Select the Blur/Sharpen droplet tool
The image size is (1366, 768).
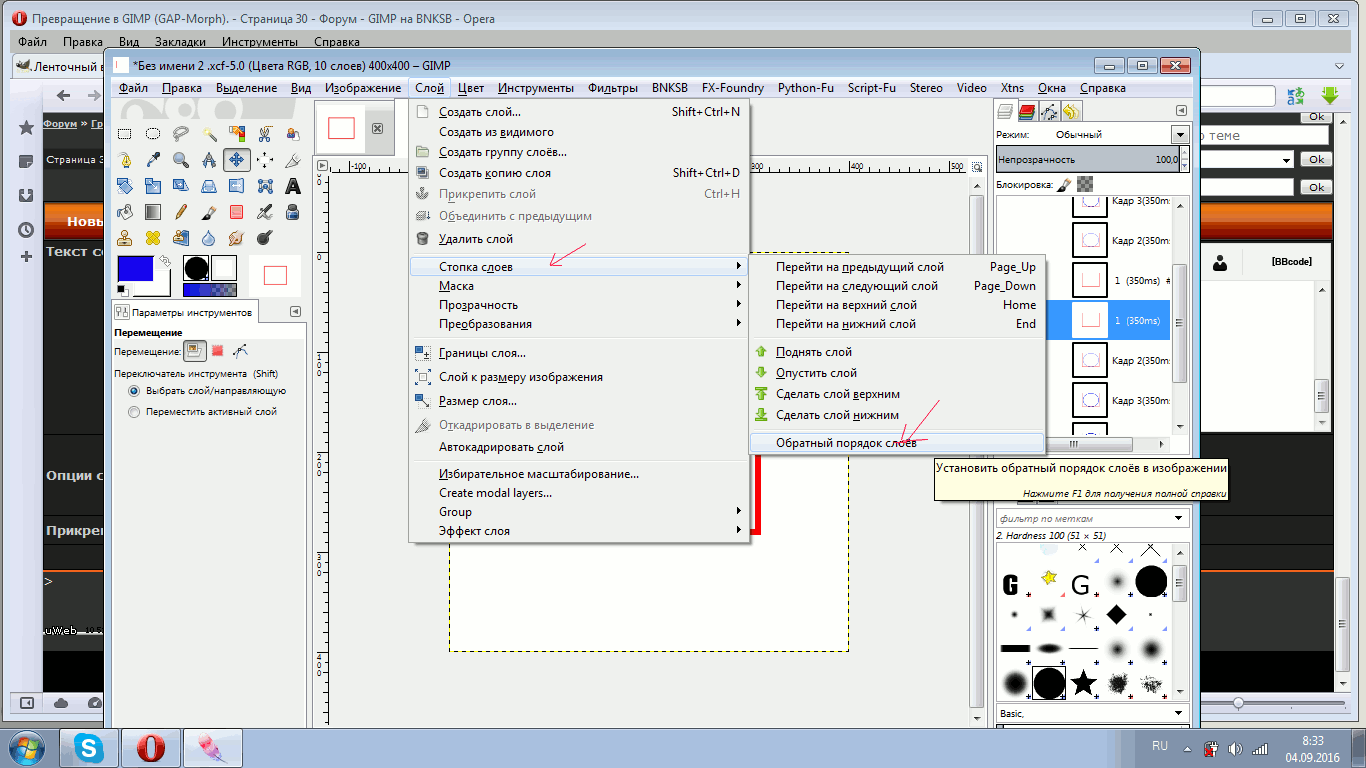pos(209,238)
